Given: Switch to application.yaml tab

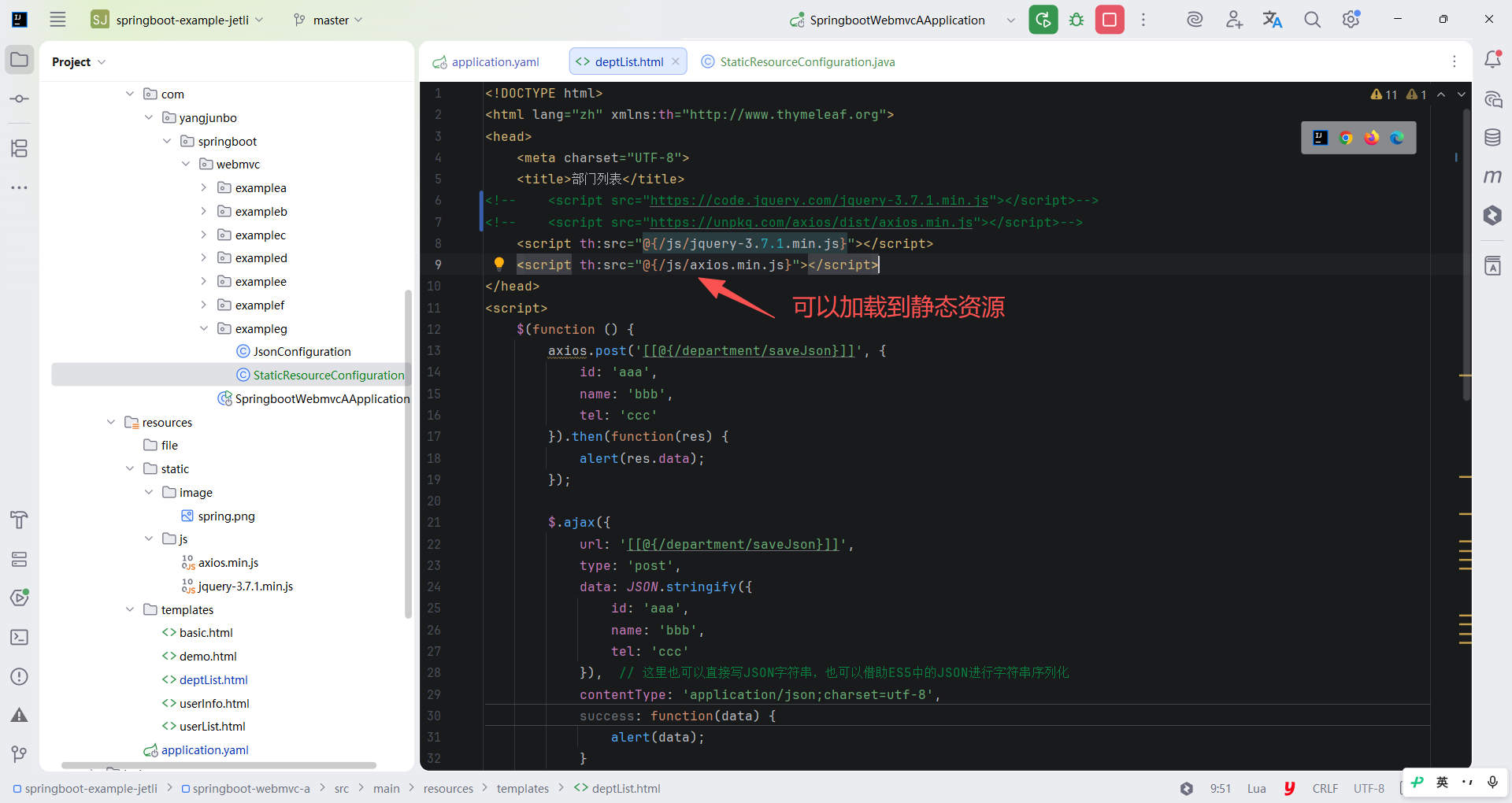Looking at the screenshot, I should [x=486, y=61].
